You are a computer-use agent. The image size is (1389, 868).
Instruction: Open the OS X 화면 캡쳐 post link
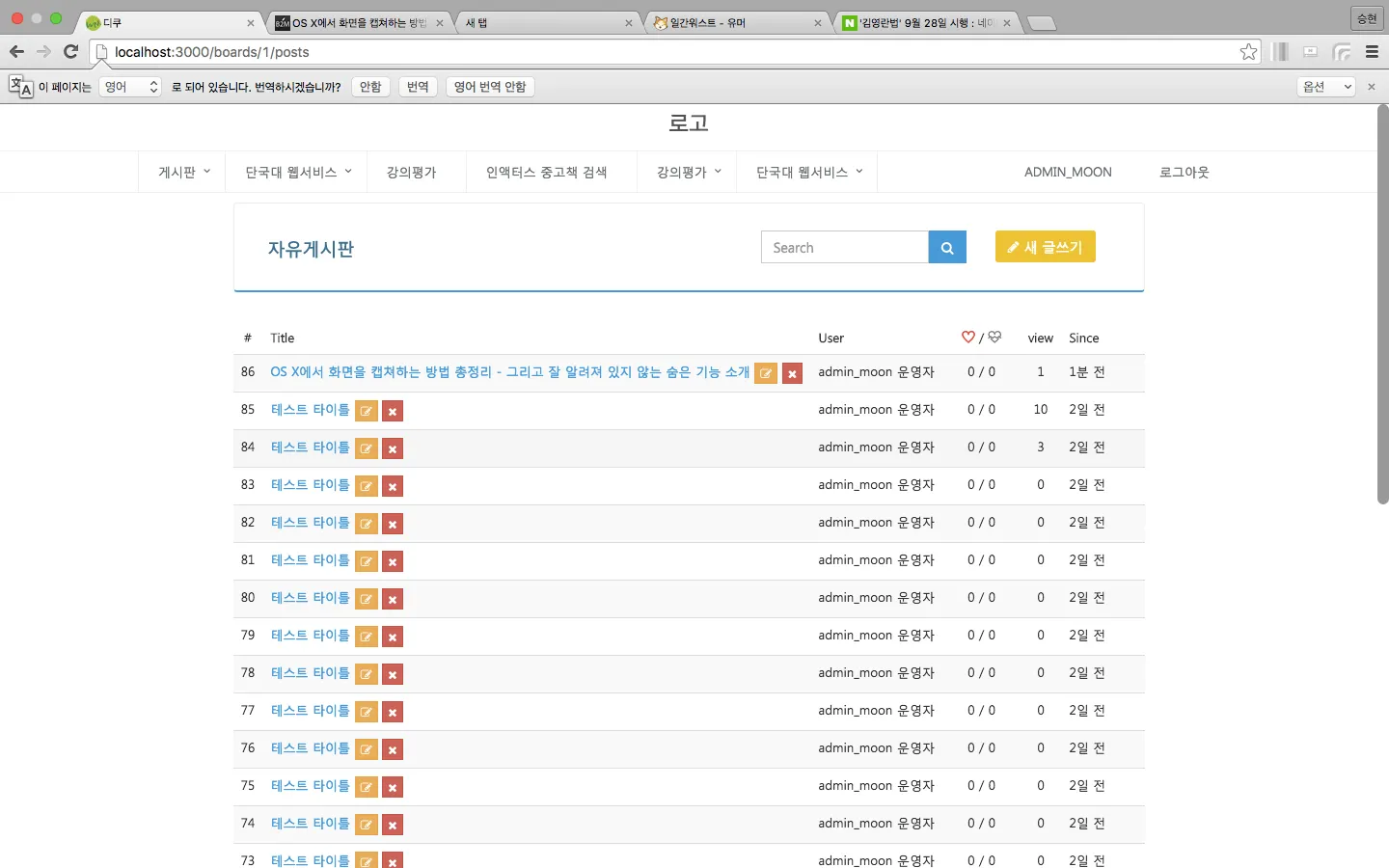(509, 372)
